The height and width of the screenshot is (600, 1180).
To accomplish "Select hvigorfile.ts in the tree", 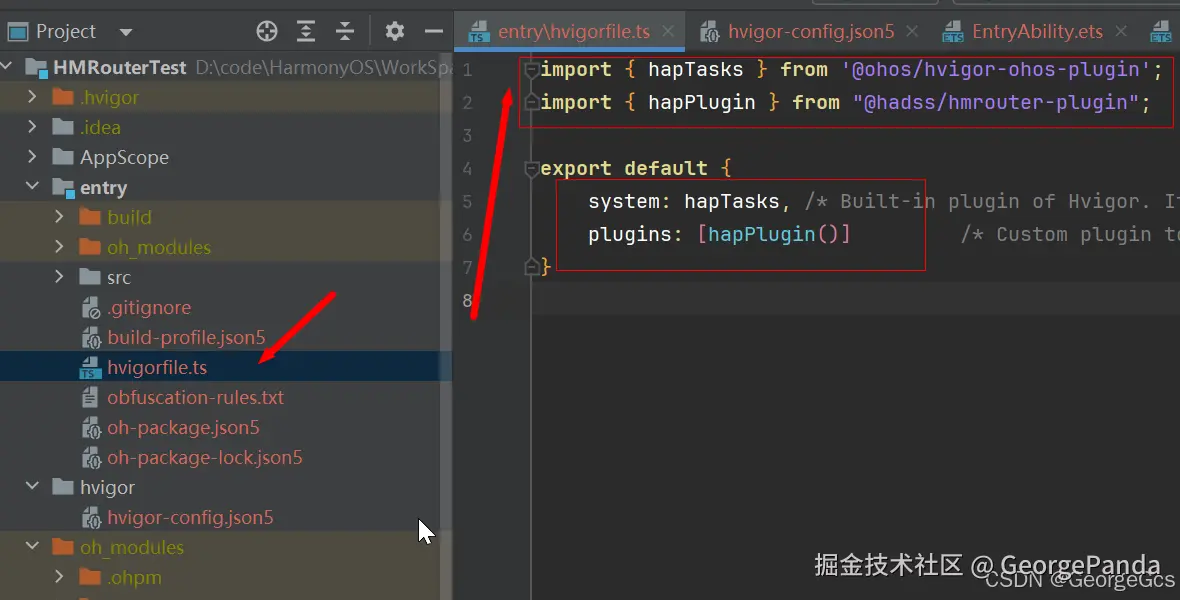I will [157, 367].
